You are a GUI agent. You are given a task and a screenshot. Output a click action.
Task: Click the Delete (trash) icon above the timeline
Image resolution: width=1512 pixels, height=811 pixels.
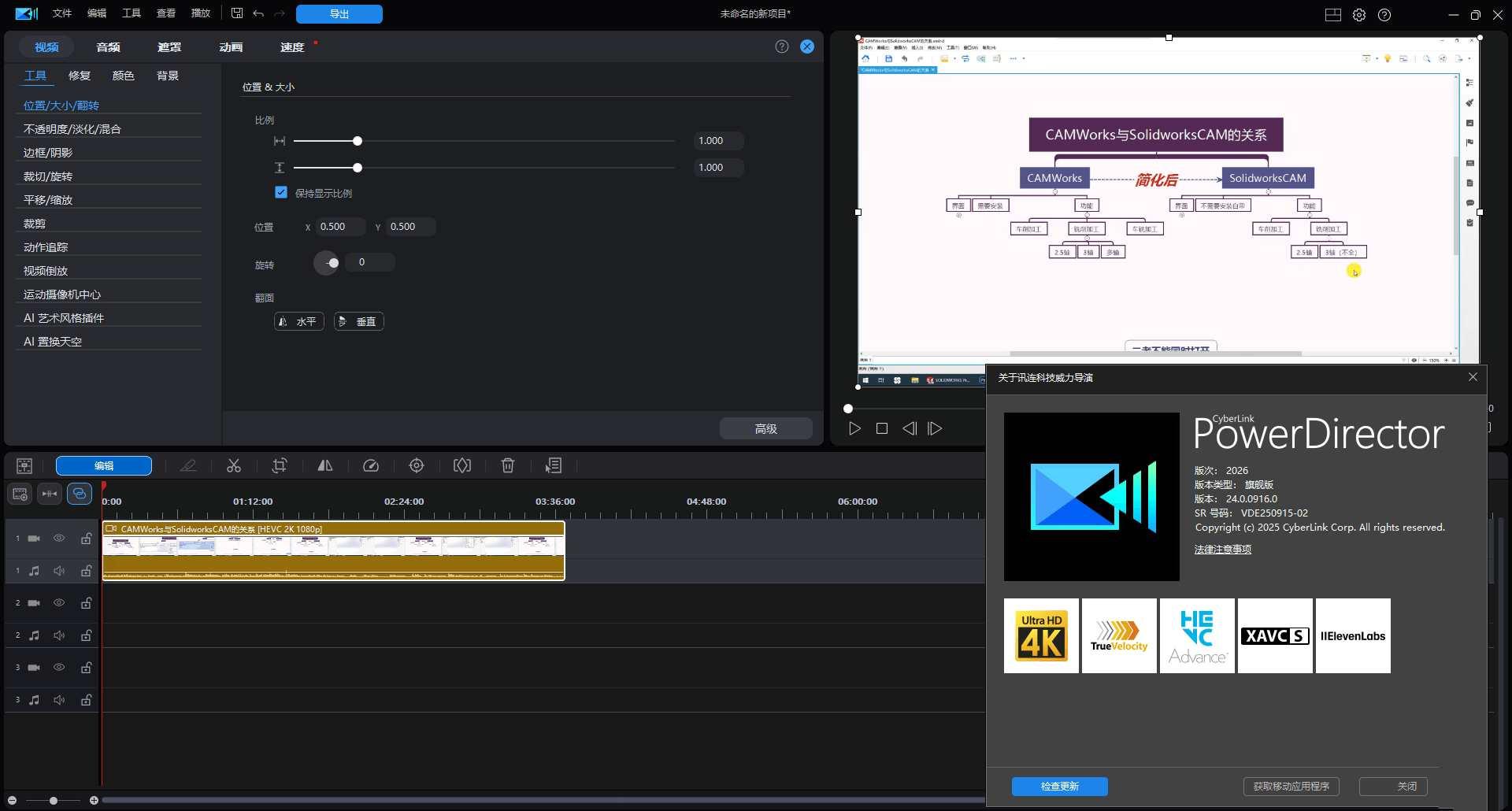click(x=508, y=465)
